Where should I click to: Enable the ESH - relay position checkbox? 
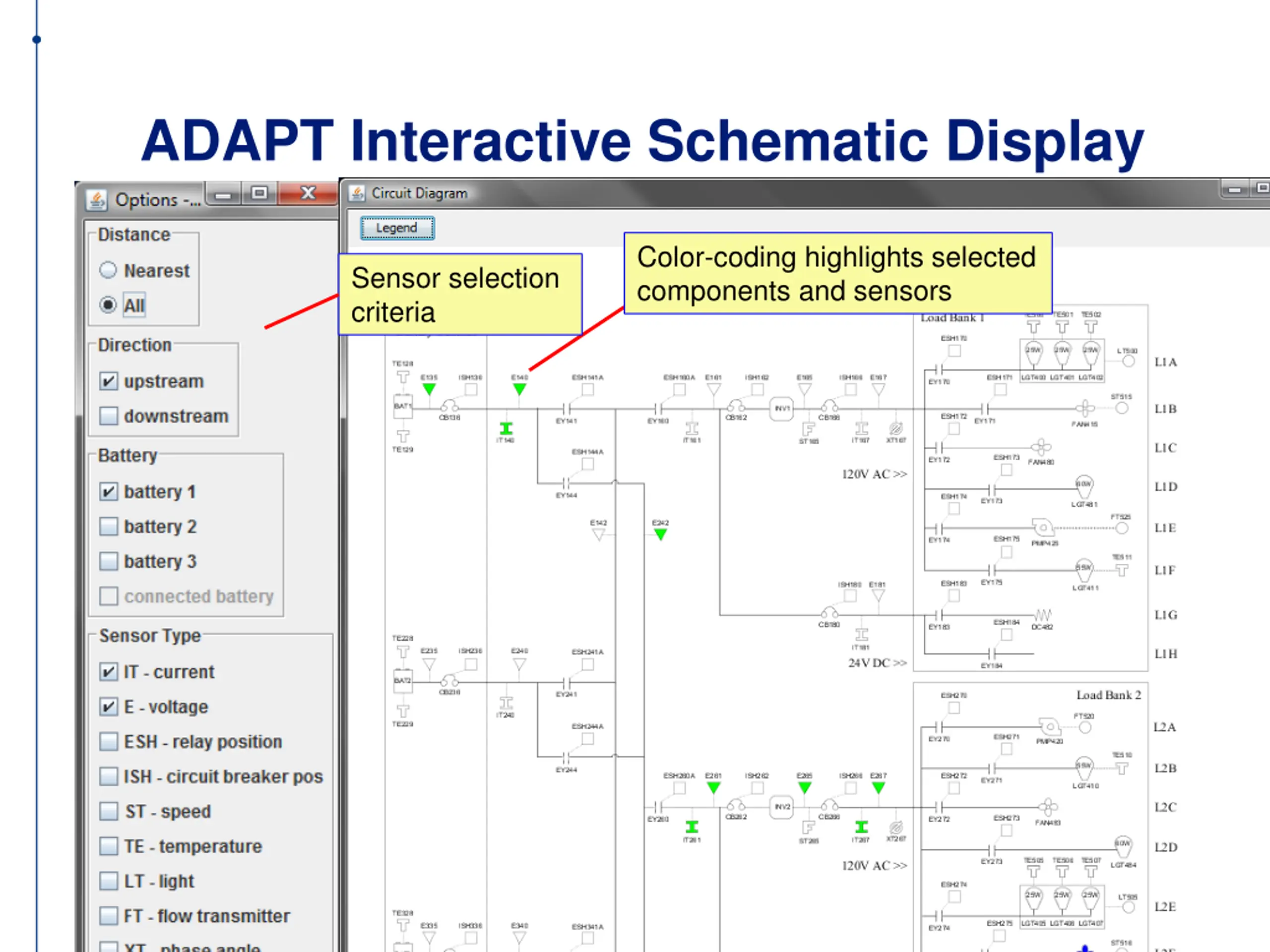(x=108, y=741)
